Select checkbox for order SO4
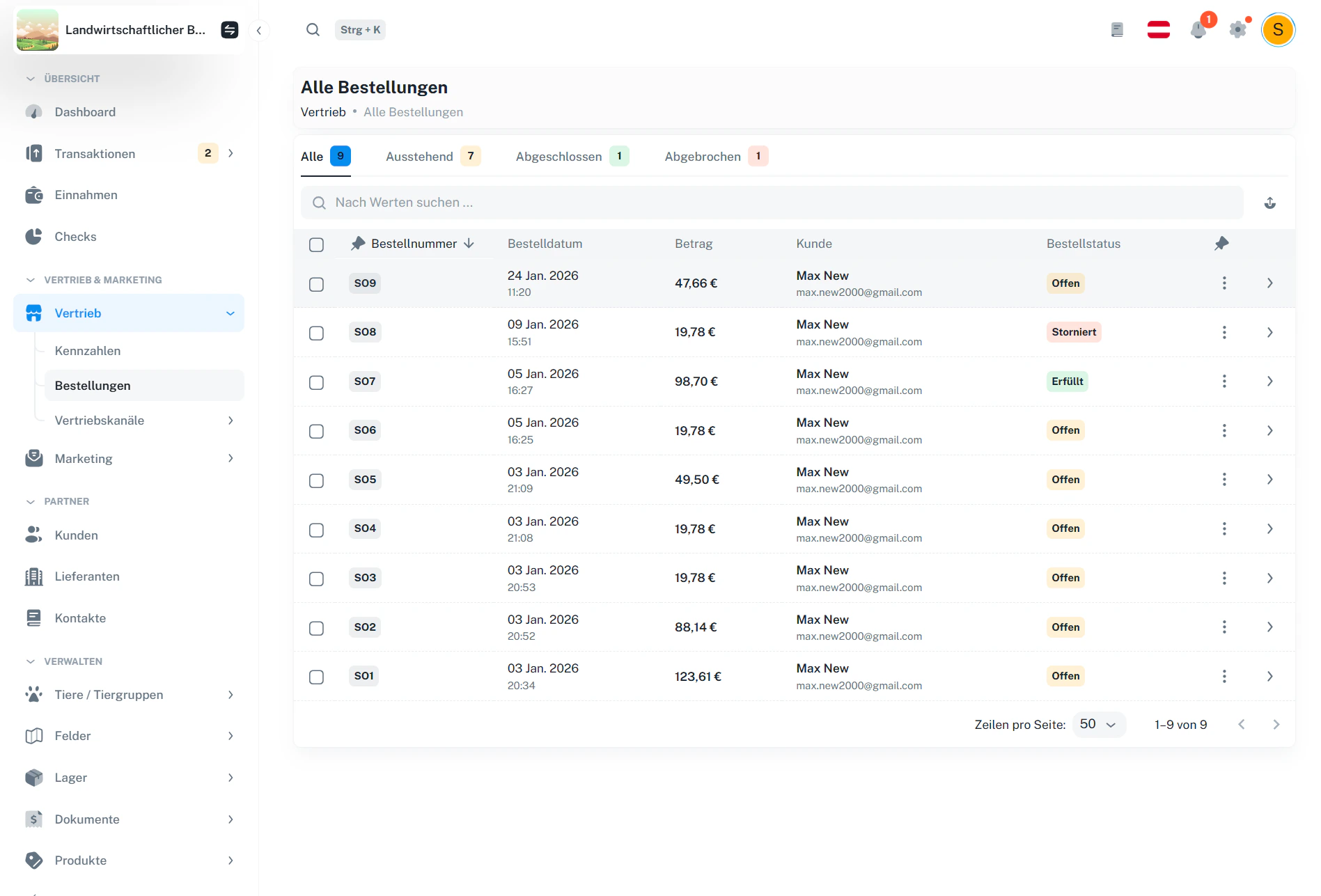This screenshot has height=896, width=1321. [x=316, y=530]
